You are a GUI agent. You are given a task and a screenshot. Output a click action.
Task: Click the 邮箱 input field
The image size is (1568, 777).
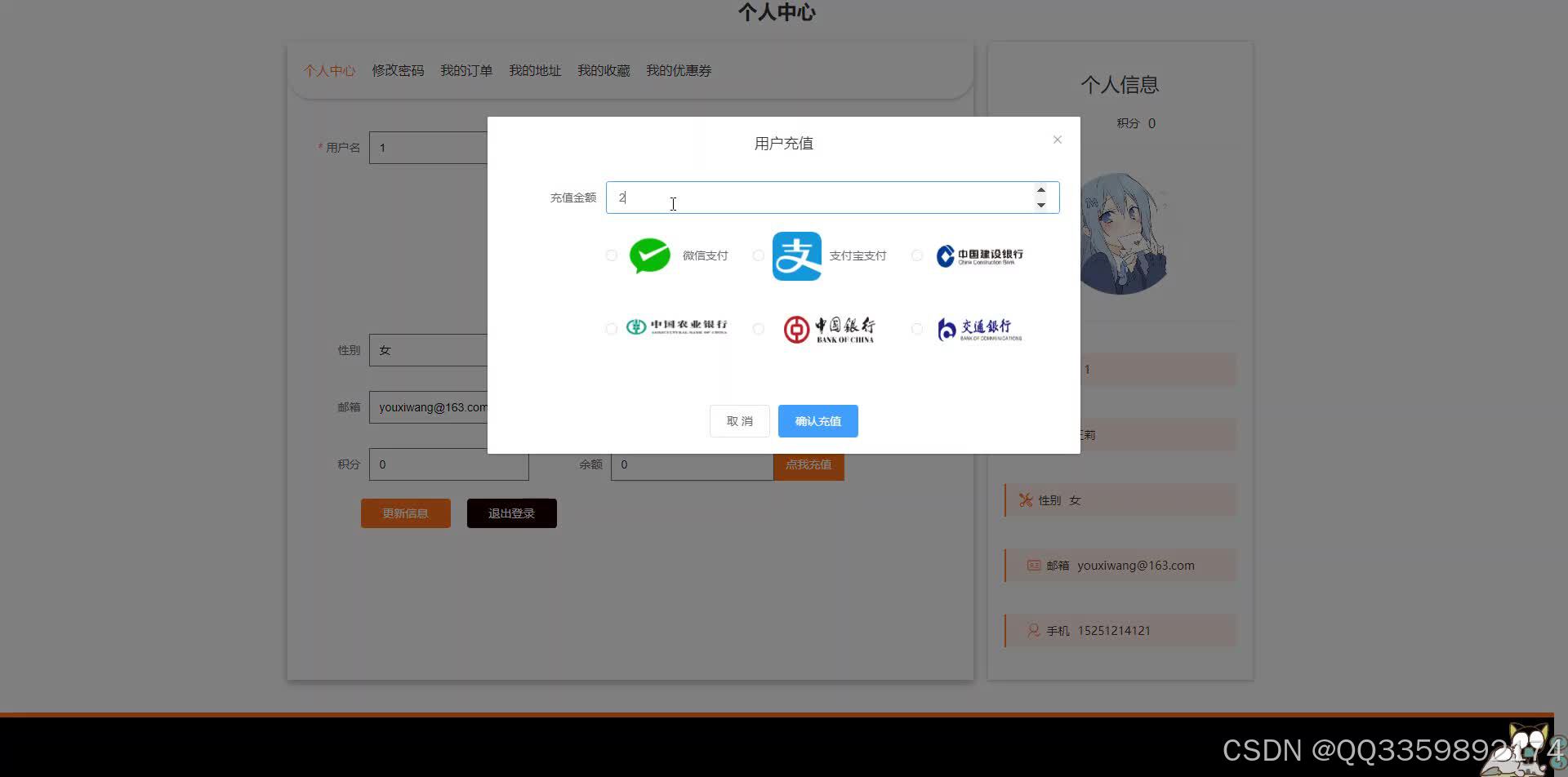pyautogui.click(x=429, y=407)
